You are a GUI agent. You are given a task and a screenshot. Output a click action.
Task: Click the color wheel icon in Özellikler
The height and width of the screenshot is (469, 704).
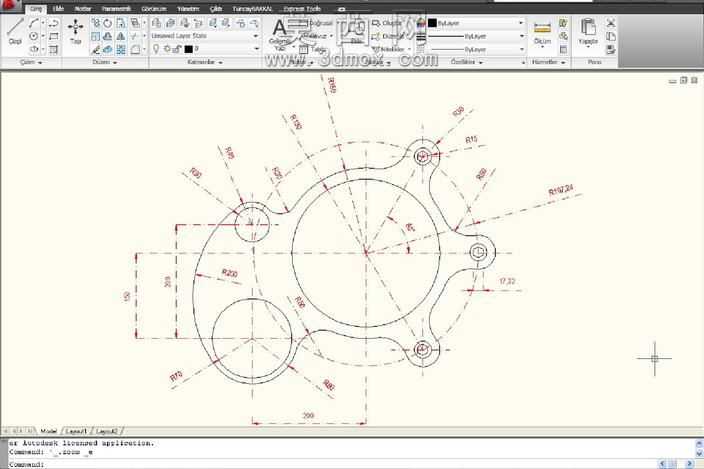coord(421,23)
